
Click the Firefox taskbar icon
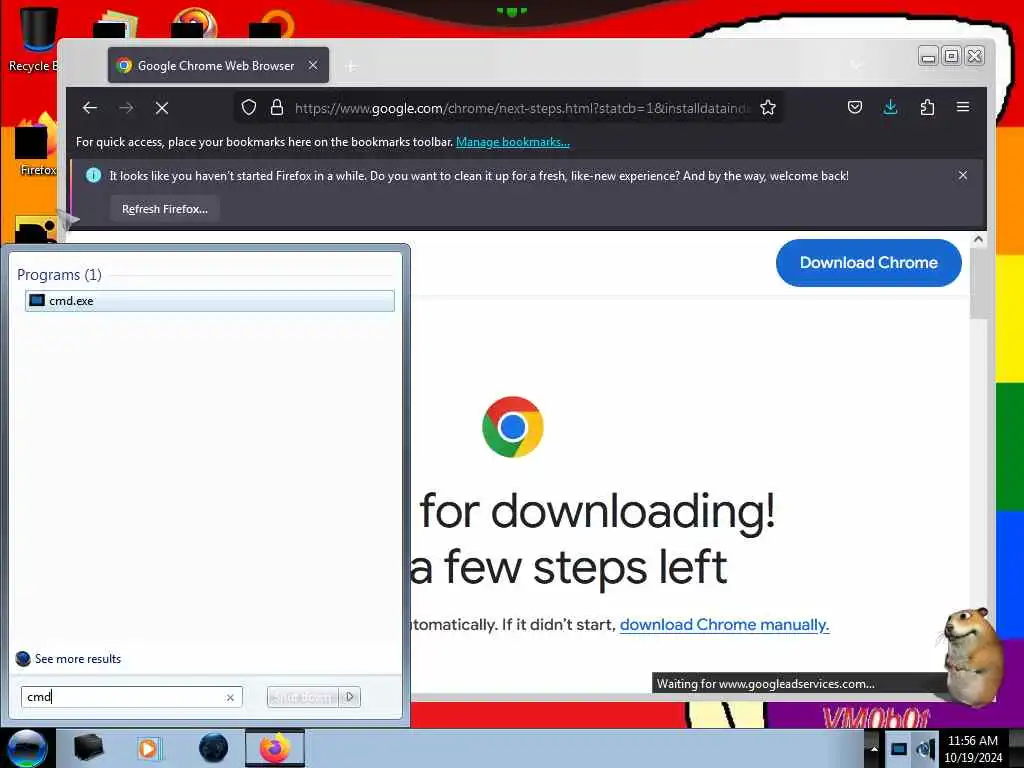click(x=275, y=748)
